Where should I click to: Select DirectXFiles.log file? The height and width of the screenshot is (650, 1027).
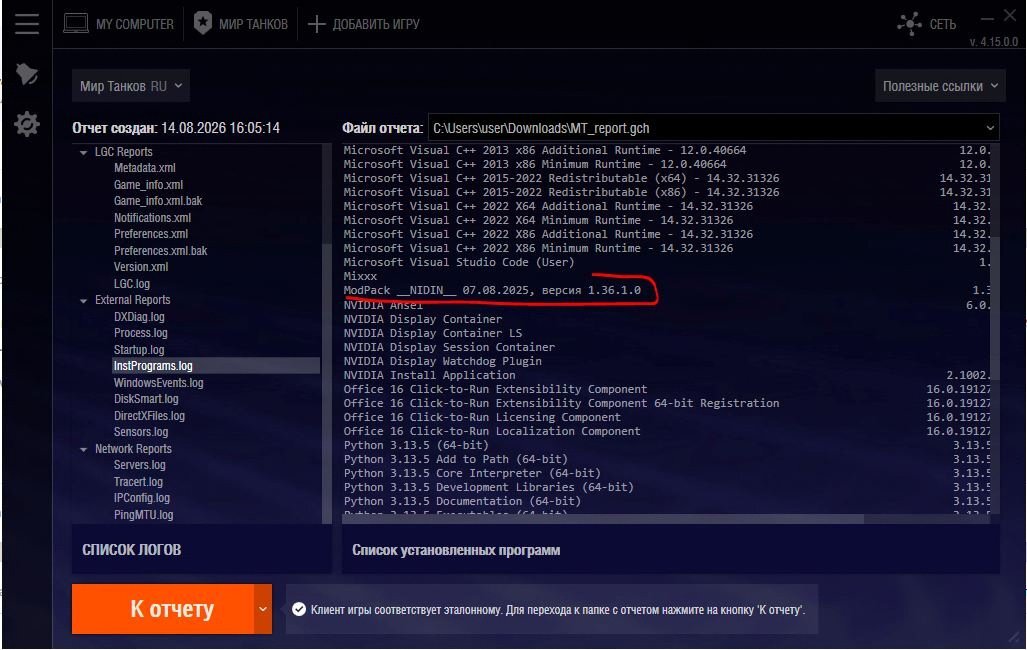[x=149, y=415]
